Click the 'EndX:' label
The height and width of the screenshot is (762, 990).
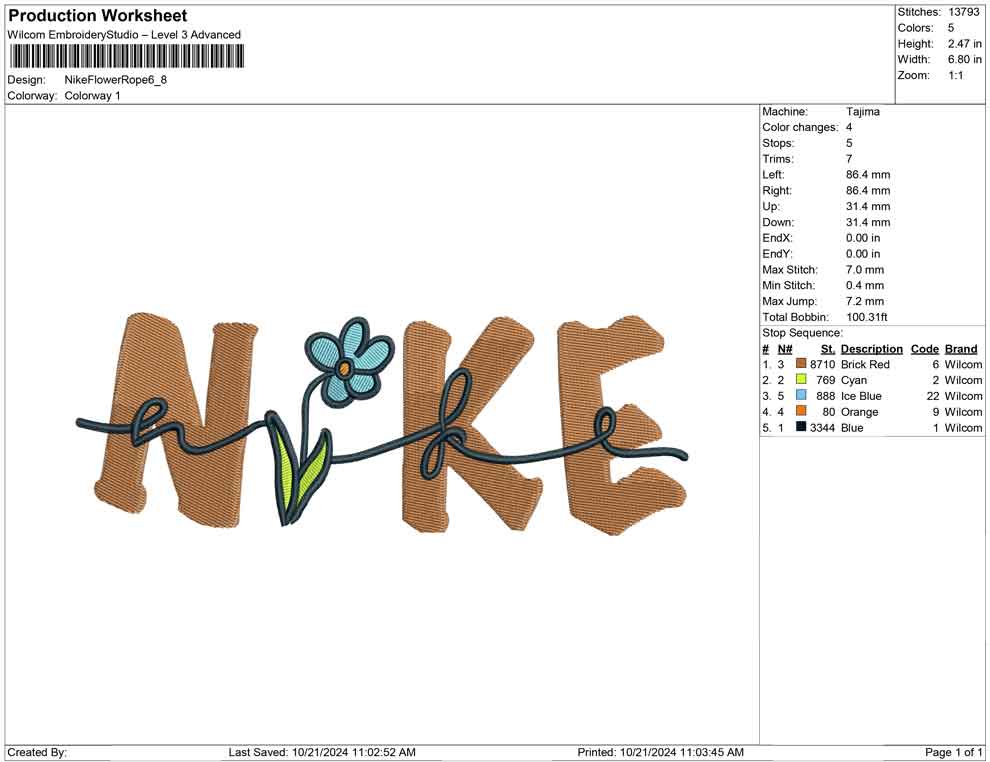point(777,238)
